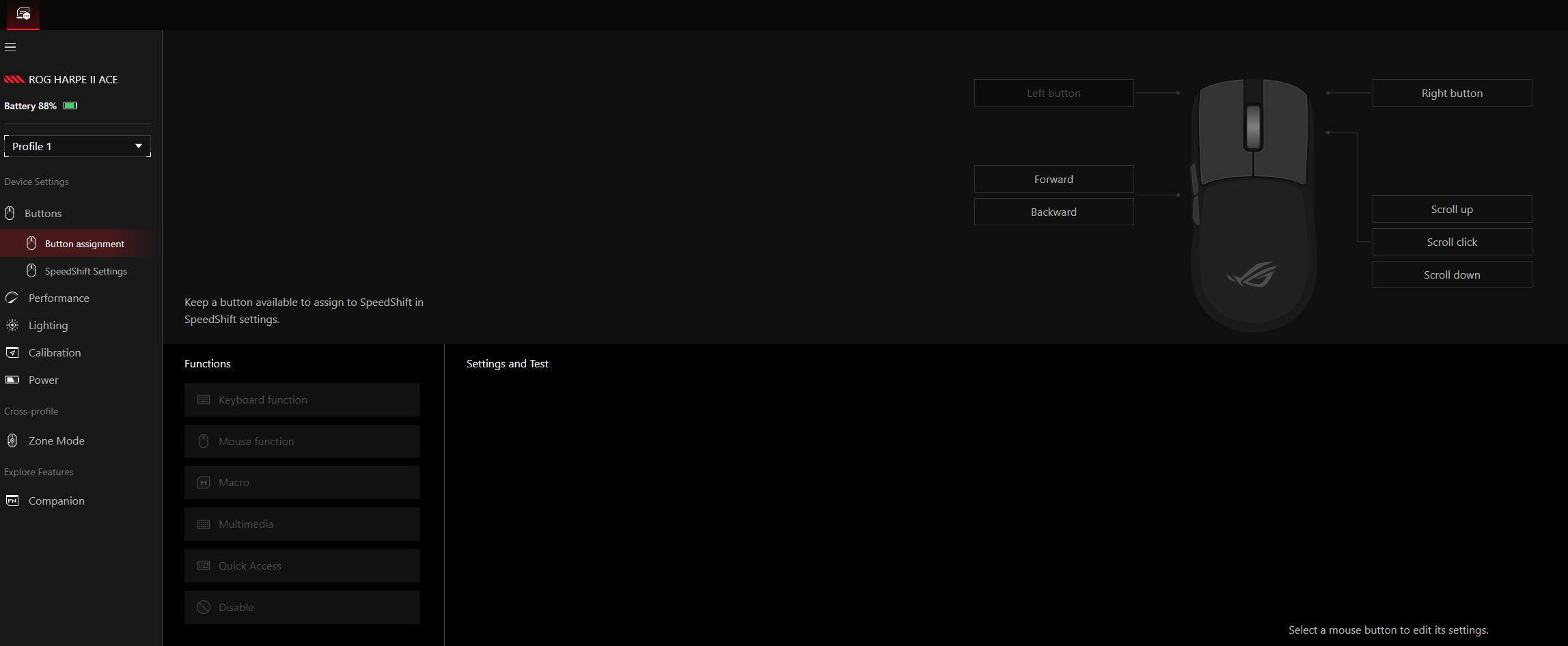Screen dimensions: 1568x646
Task: Click the Performance gauge icon
Action: click(12, 298)
